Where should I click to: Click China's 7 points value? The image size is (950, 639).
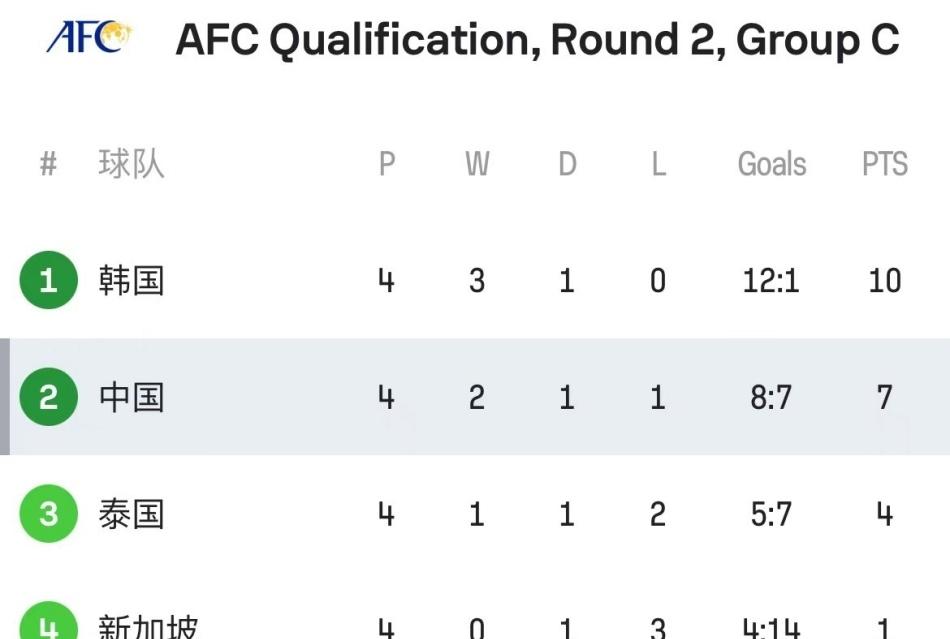click(x=885, y=398)
